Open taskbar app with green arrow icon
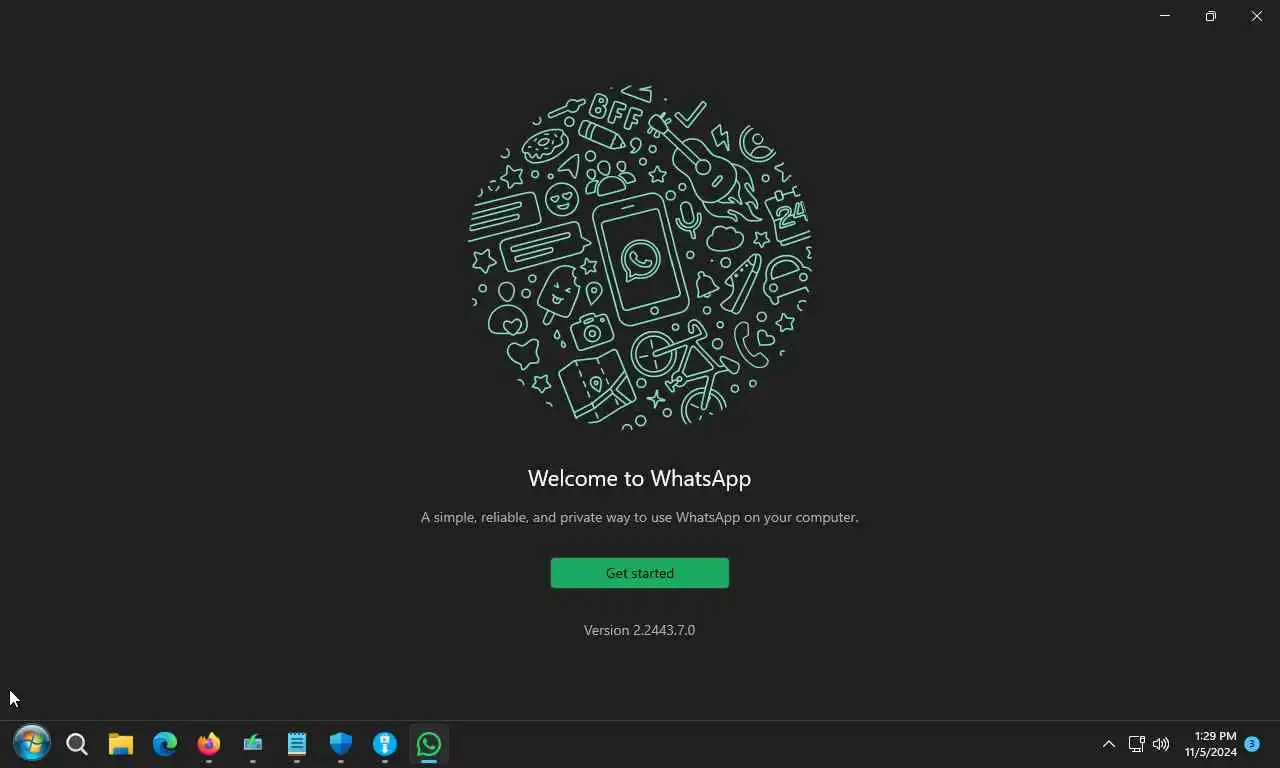The height and width of the screenshot is (768, 1280). (x=253, y=744)
